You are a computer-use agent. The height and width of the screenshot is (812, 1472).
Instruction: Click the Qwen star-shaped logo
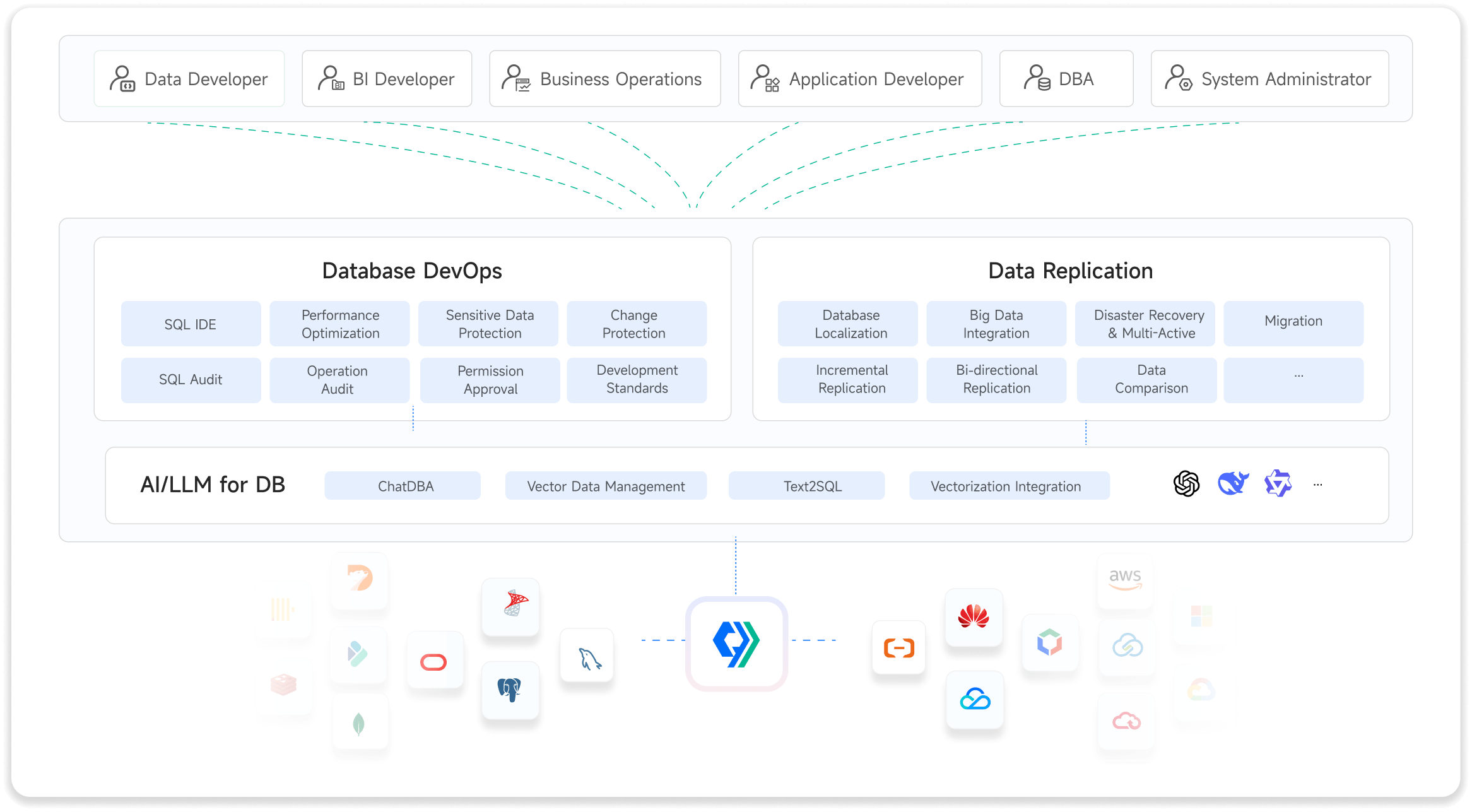tap(1278, 484)
